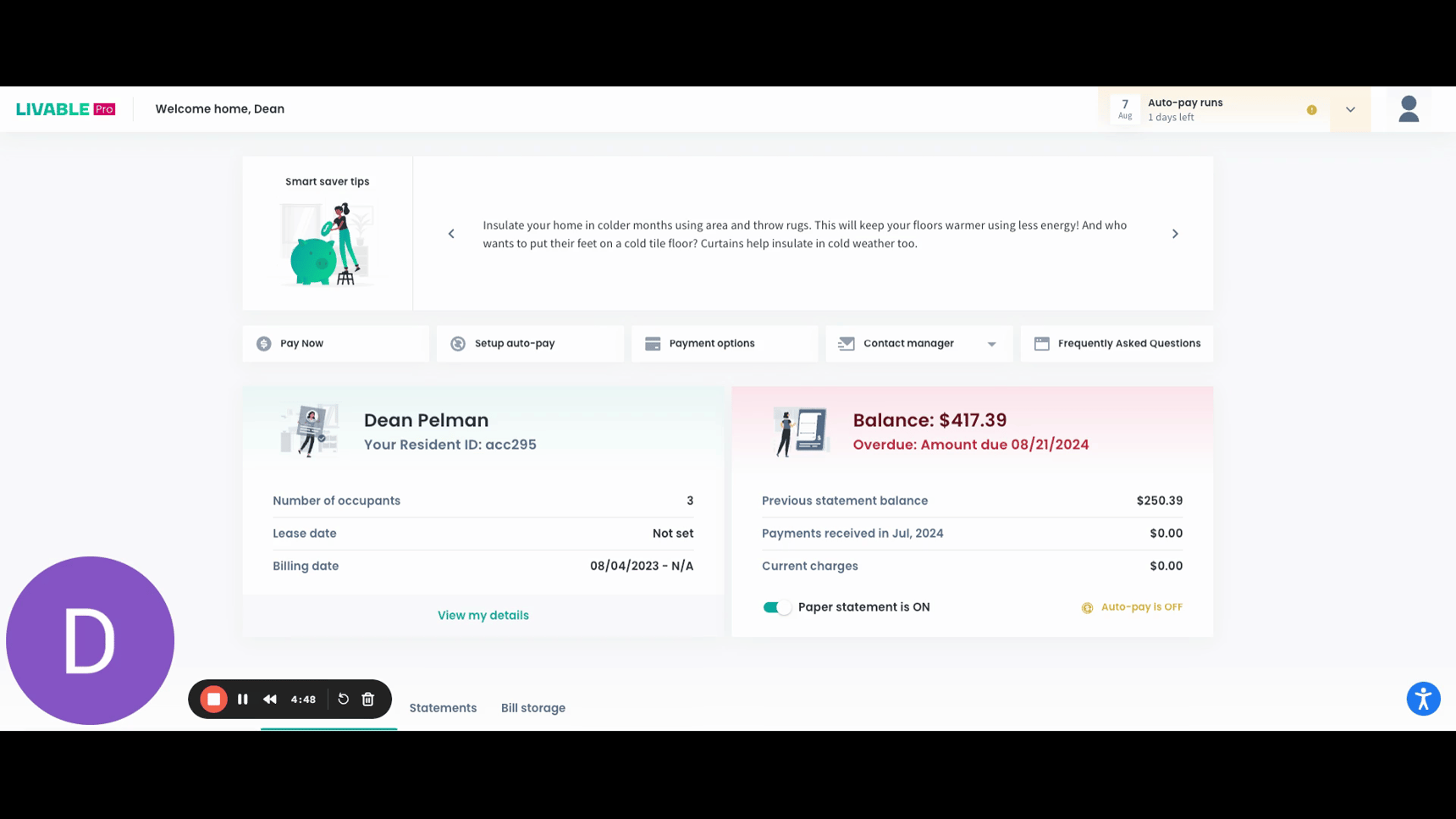Delete the recording with trash icon

[x=368, y=699]
